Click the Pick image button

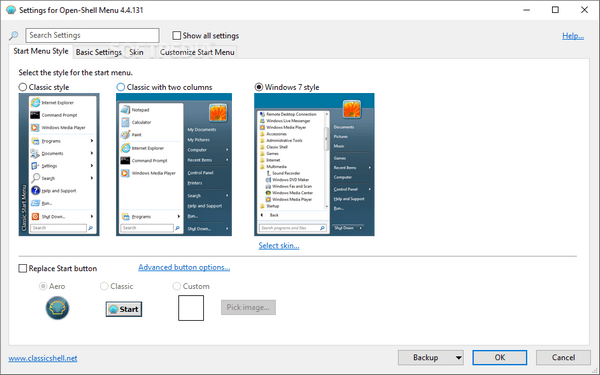tap(248, 307)
